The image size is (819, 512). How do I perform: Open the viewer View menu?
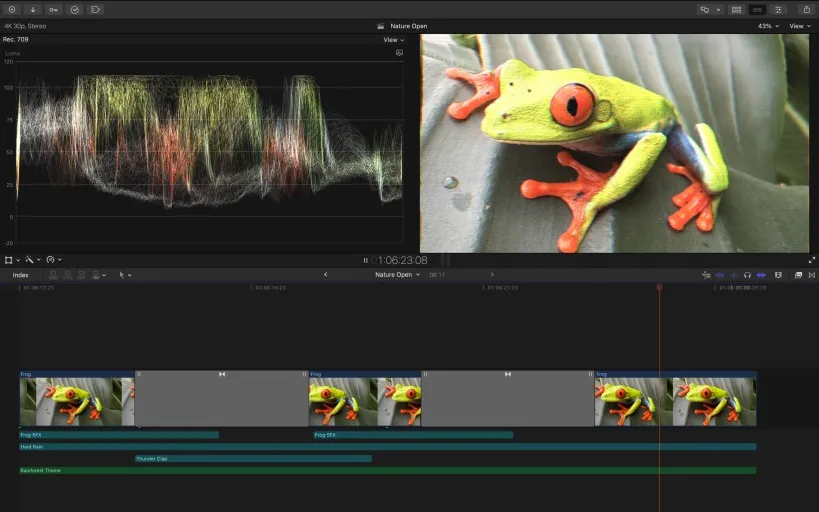[800, 26]
